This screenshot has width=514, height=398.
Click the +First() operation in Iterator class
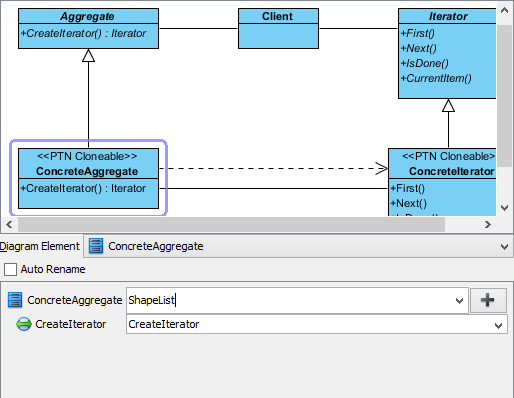pos(417,33)
